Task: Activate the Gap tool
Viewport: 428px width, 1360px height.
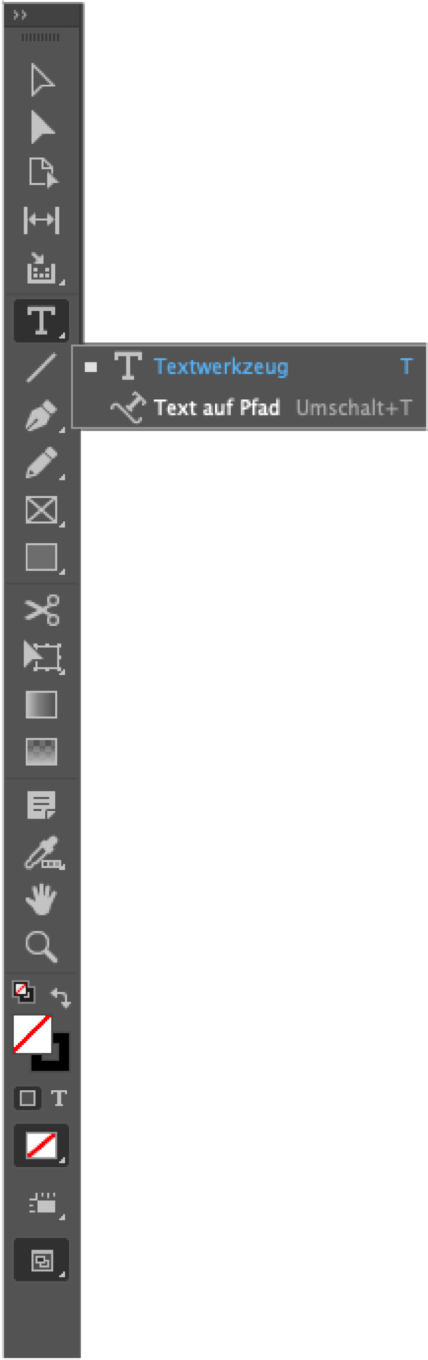Action: tap(41, 220)
